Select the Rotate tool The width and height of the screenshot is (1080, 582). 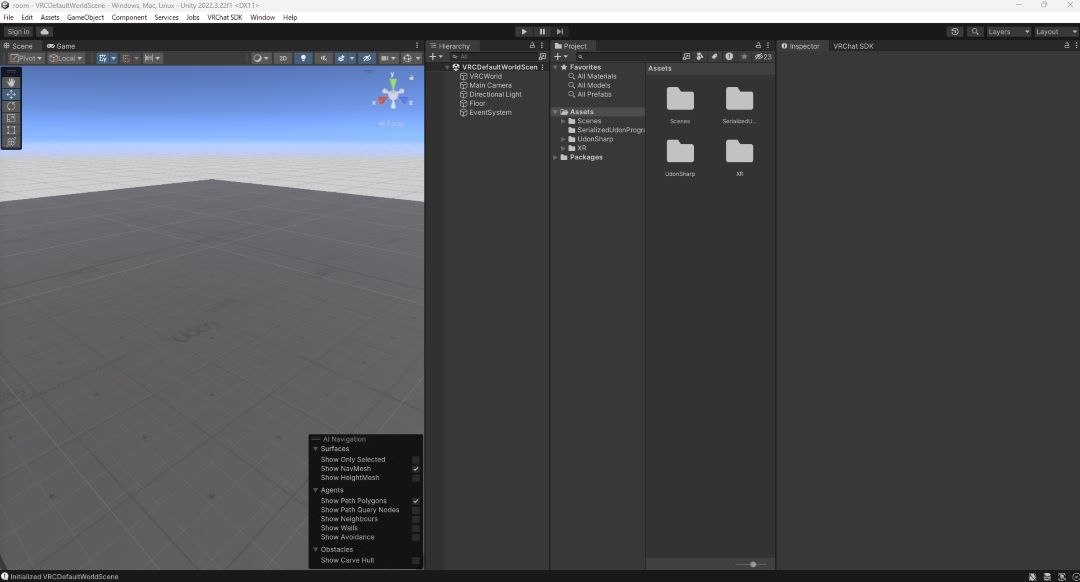click(x=11, y=106)
